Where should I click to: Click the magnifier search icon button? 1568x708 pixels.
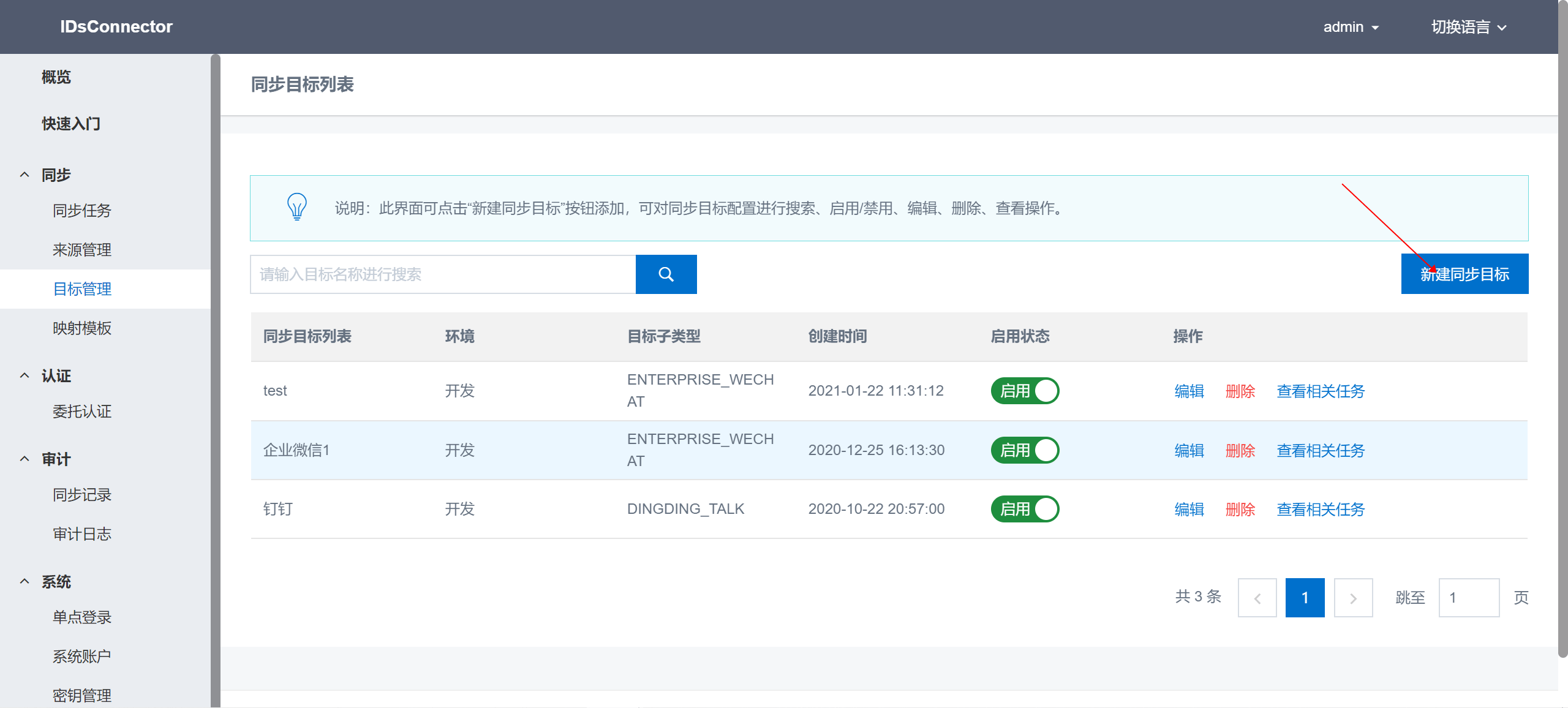[666, 274]
